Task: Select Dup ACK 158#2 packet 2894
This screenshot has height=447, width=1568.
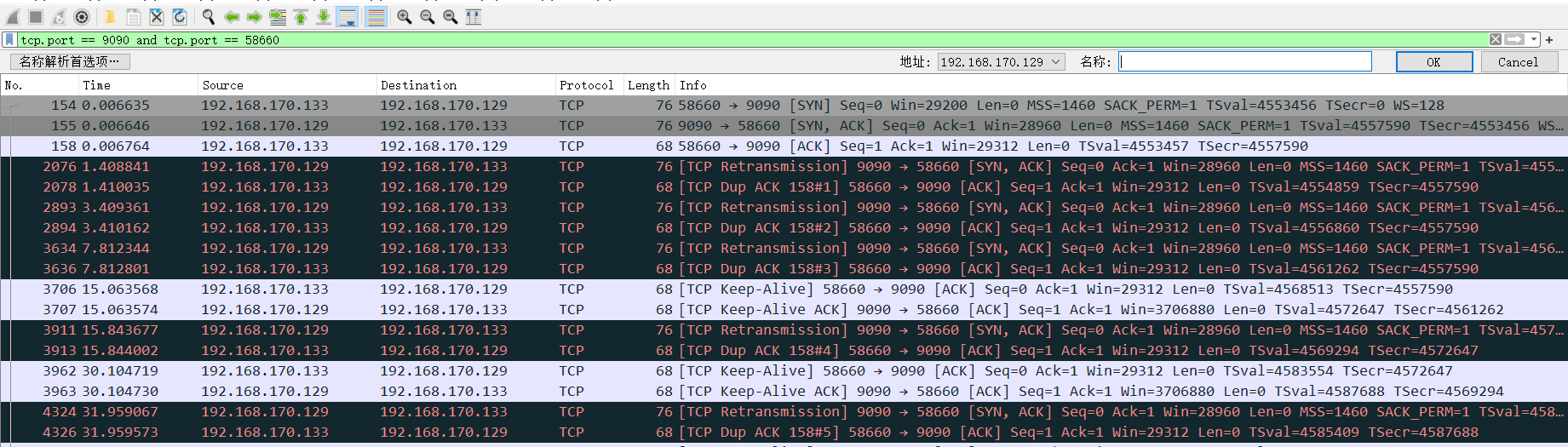Action: pyautogui.click(x=784, y=228)
